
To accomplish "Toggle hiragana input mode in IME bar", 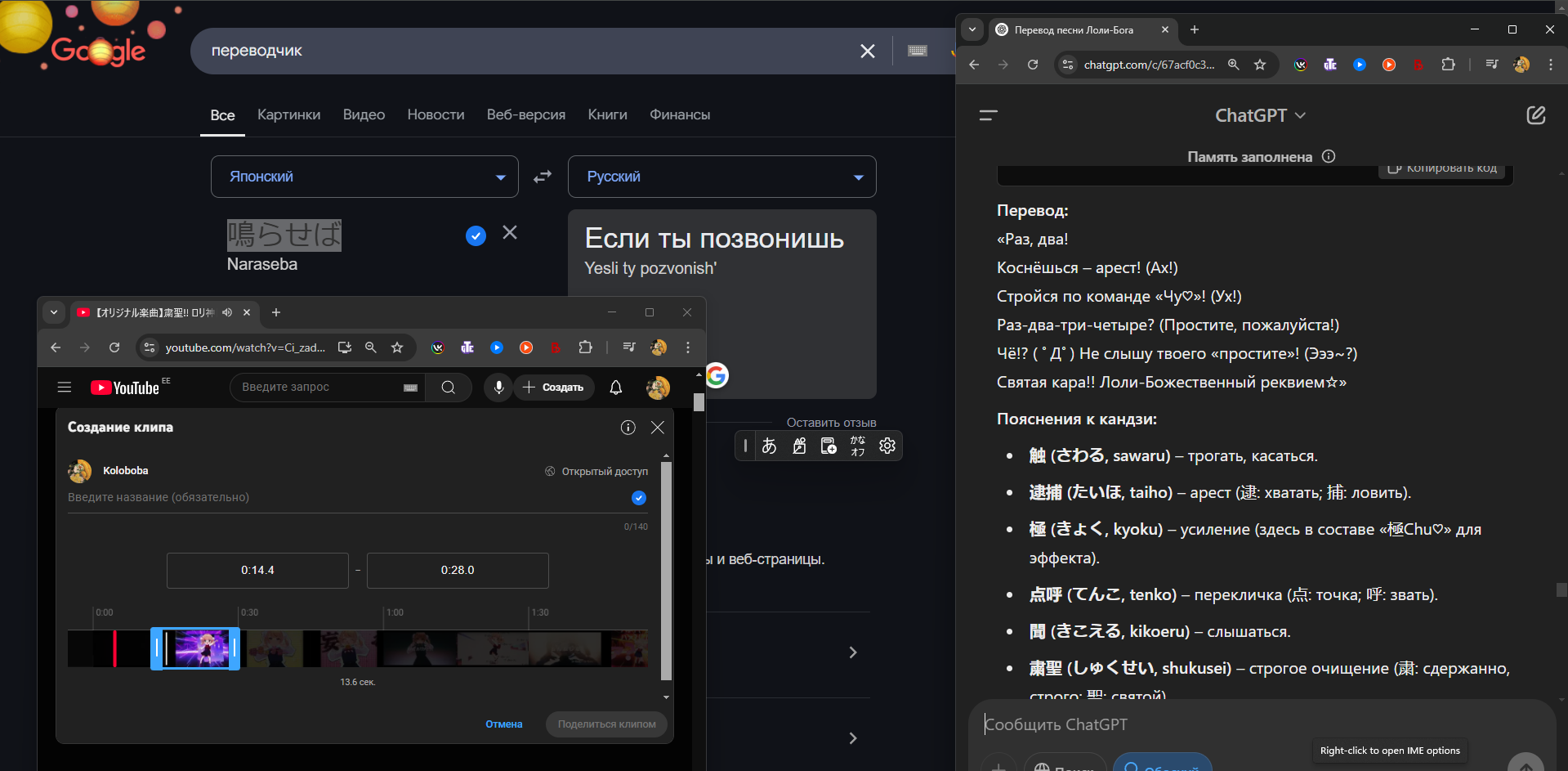I will pyautogui.click(x=769, y=446).
